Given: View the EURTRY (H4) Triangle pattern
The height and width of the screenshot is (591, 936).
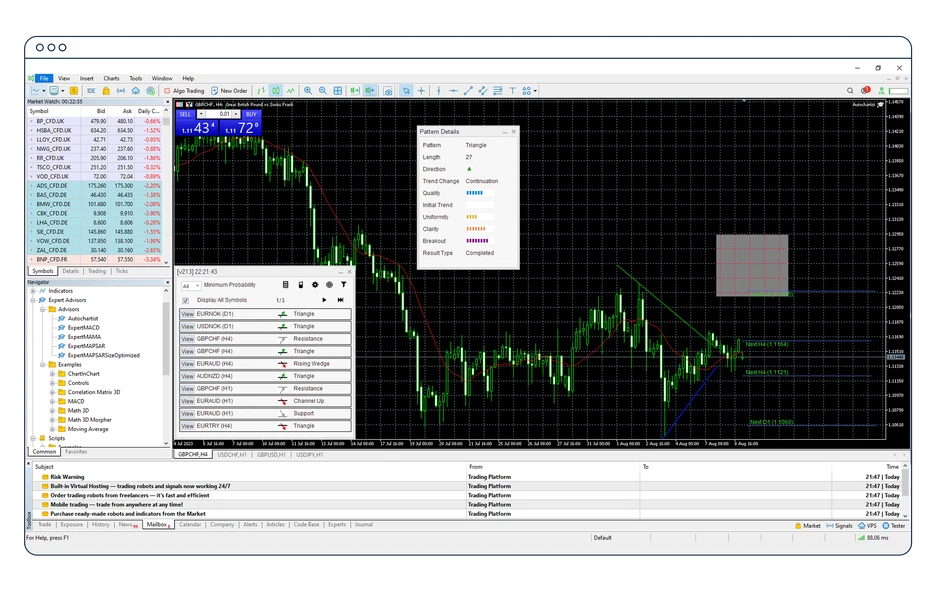Looking at the screenshot, I should coord(187,426).
